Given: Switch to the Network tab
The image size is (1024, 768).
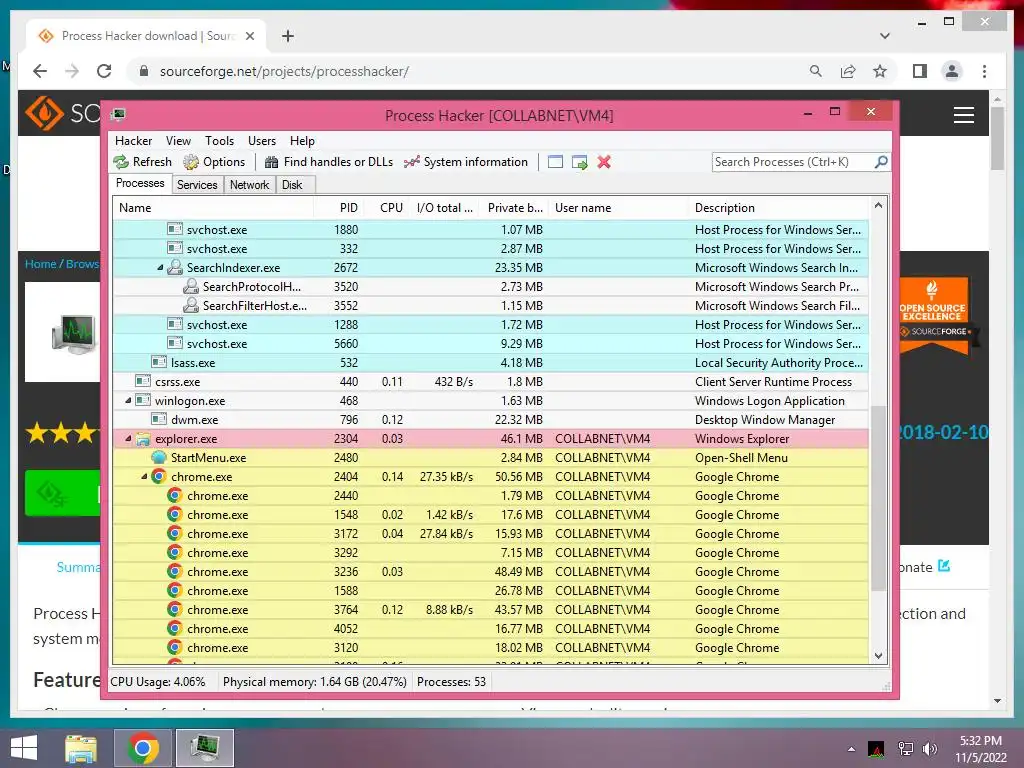Looking at the screenshot, I should coord(249,185).
